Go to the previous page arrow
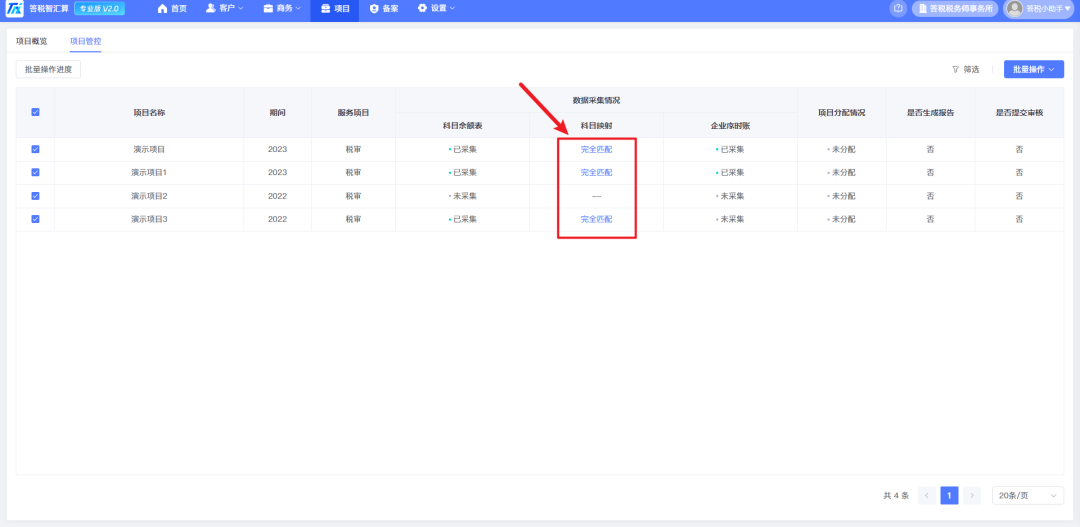The width and height of the screenshot is (1080, 527). click(927, 495)
